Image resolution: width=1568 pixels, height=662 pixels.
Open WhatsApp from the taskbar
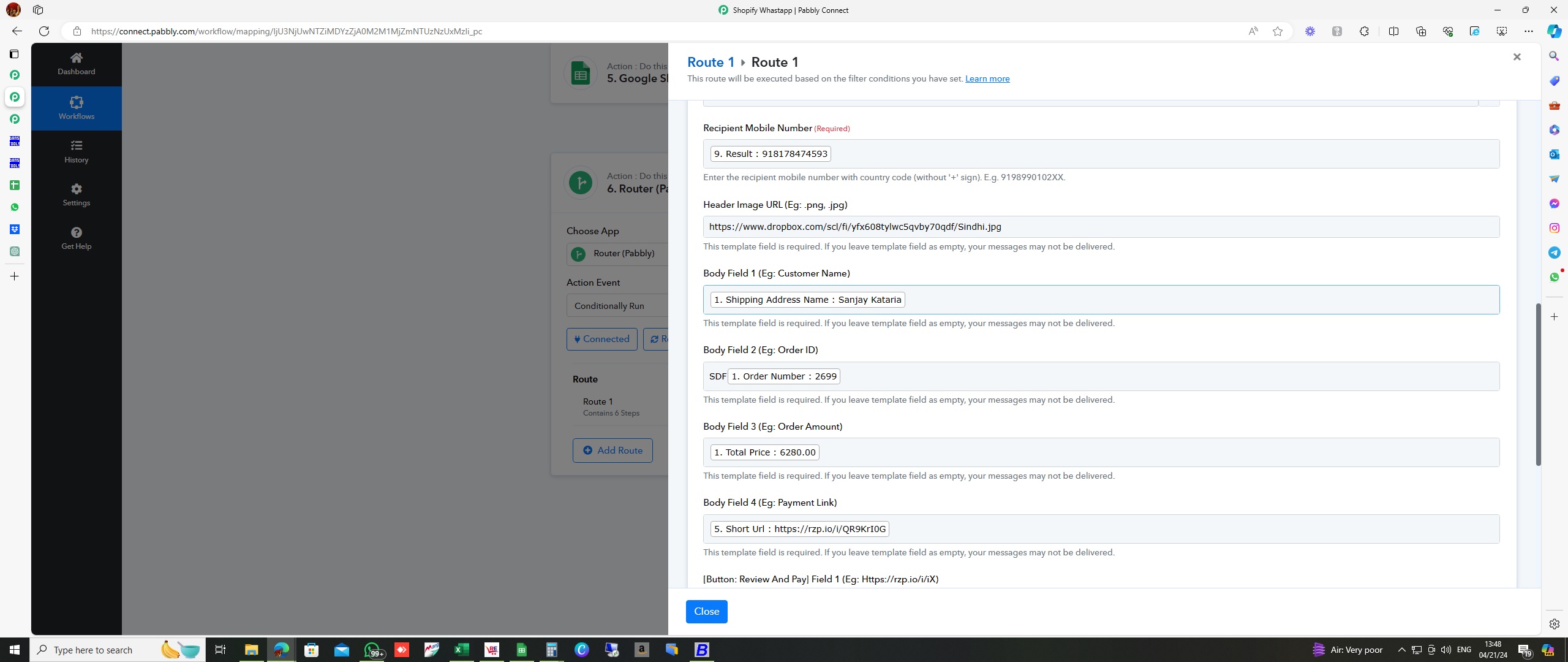coord(372,650)
